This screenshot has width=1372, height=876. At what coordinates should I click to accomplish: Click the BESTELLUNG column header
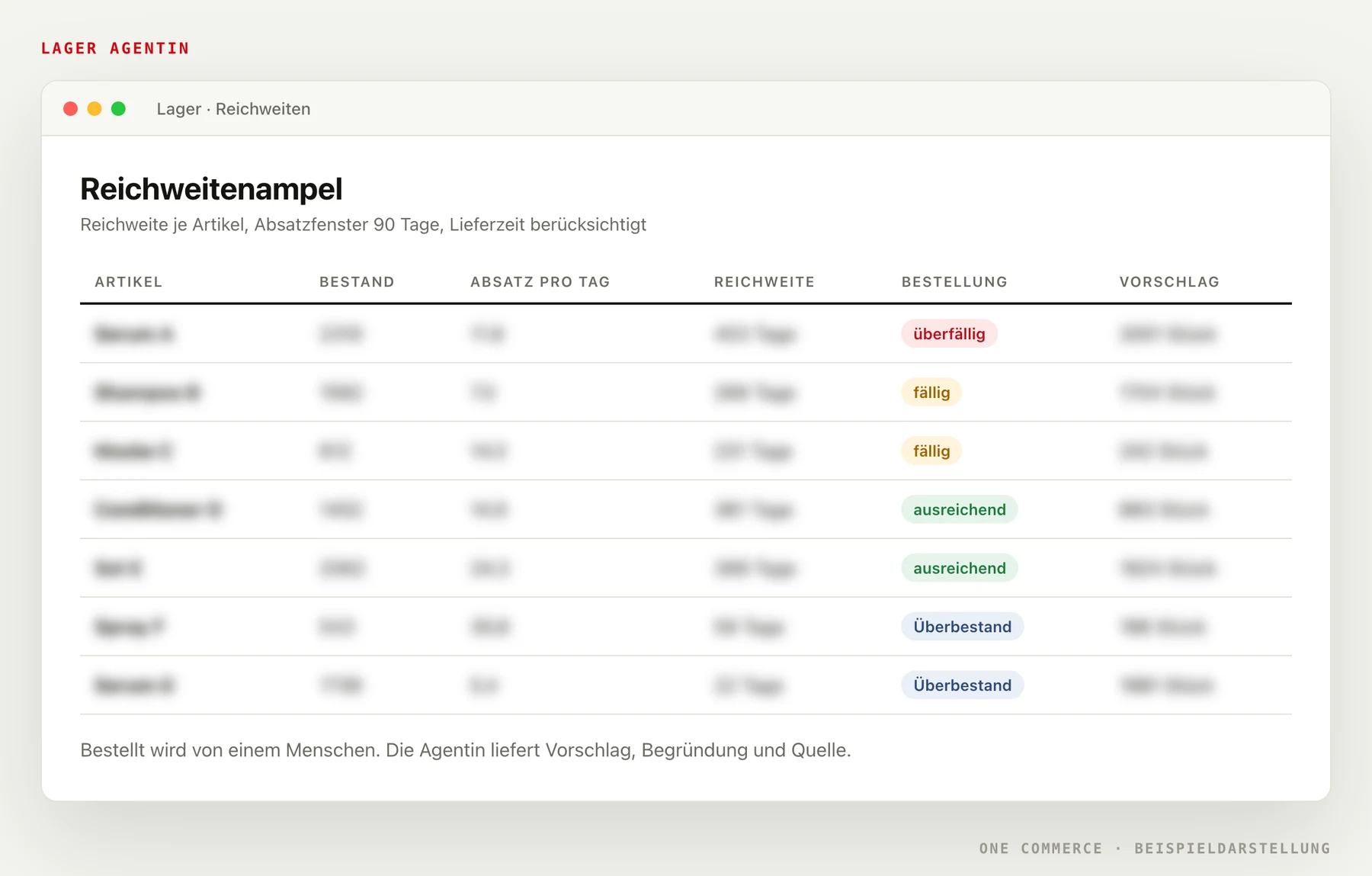[x=954, y=282]
